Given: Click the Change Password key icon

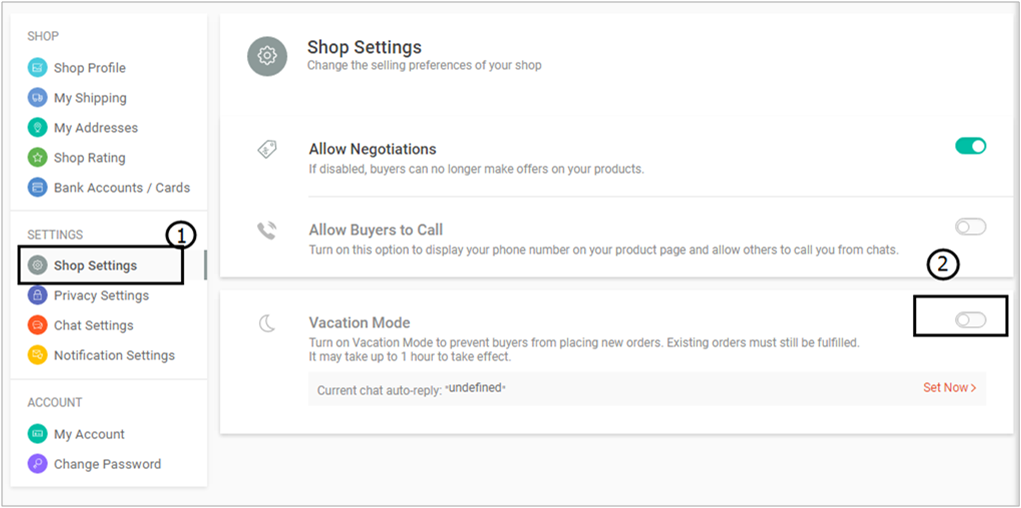Looking at the screenshot, I should point(38,464).
